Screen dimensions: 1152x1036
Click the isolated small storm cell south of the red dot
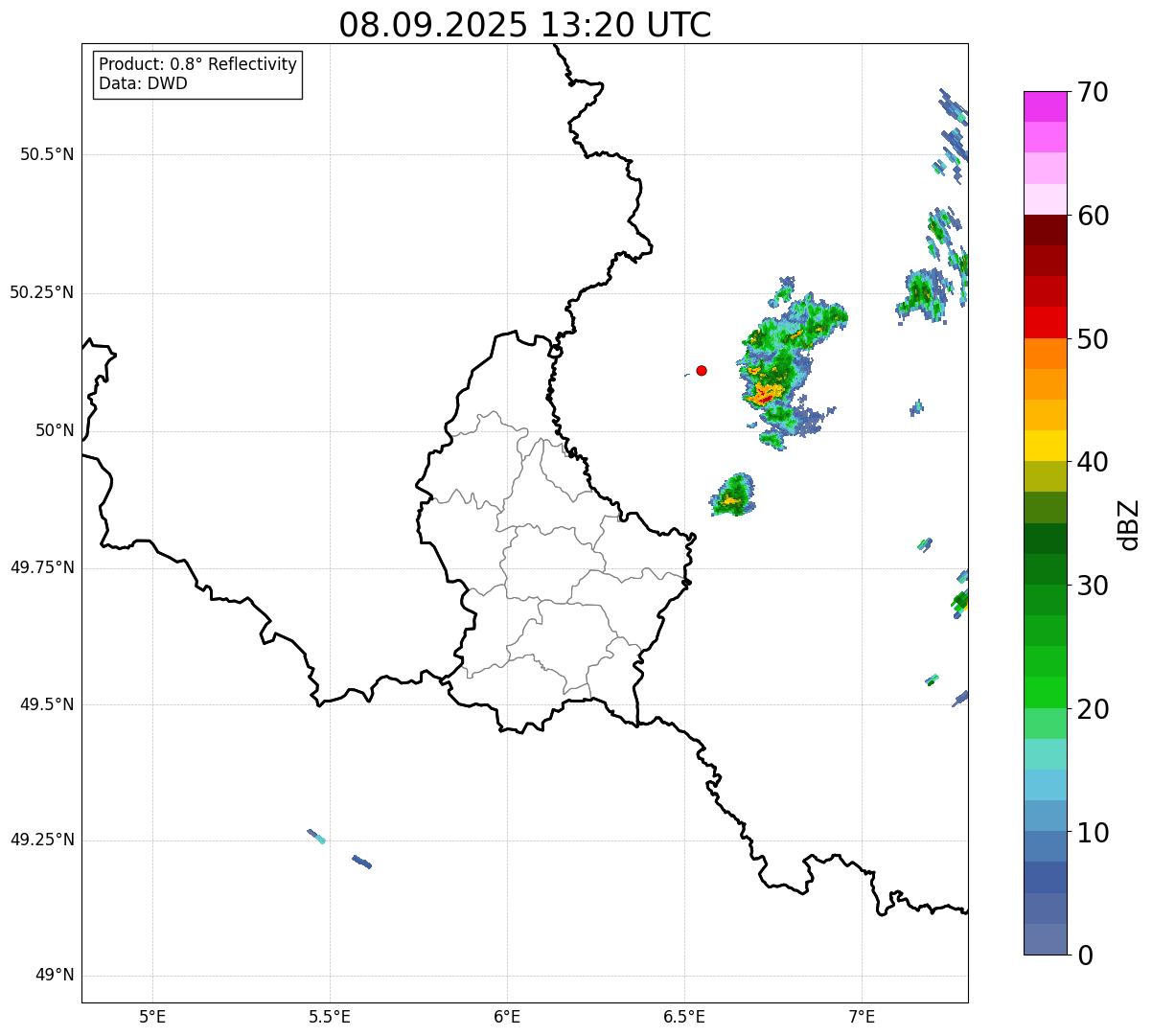(733, 495)
